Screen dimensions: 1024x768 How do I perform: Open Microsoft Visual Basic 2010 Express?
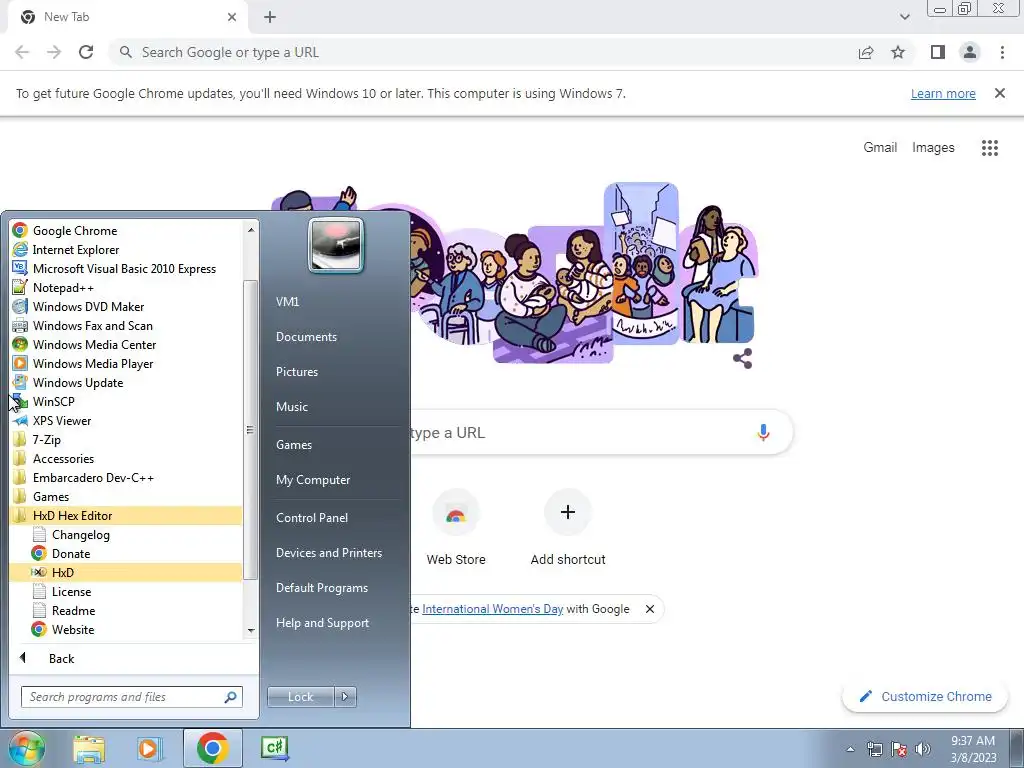126,268
